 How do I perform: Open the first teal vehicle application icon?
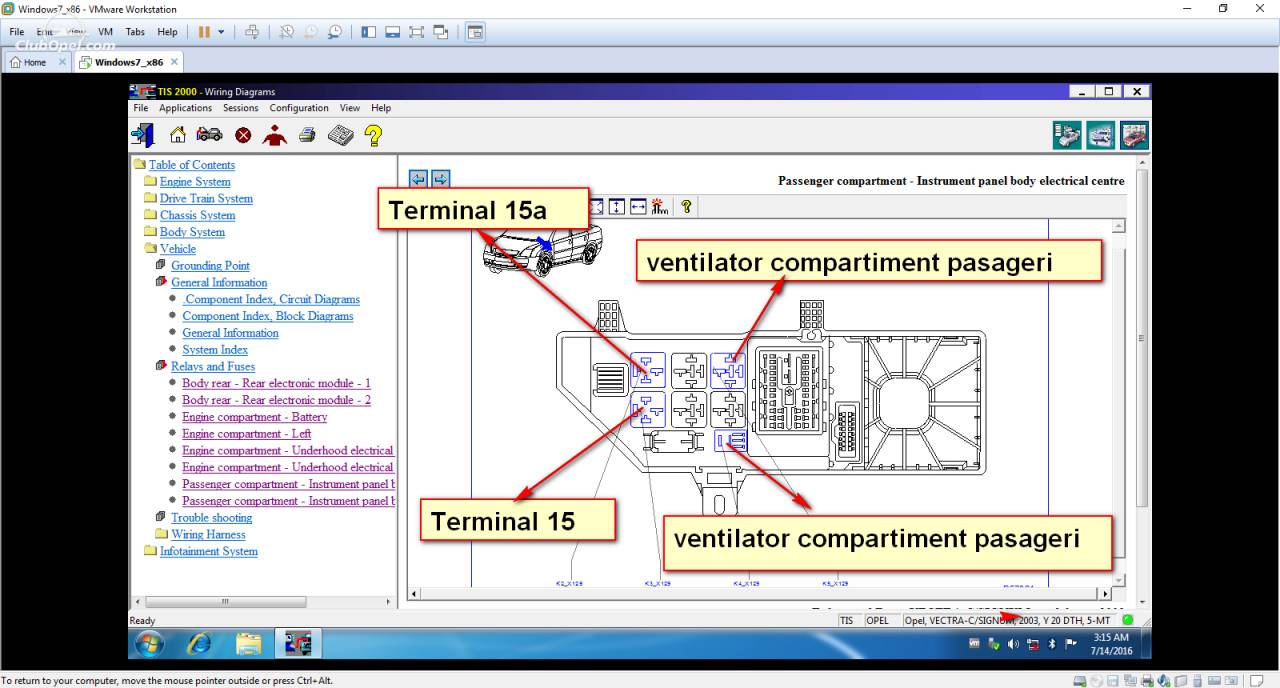(x=1067, y=135)
